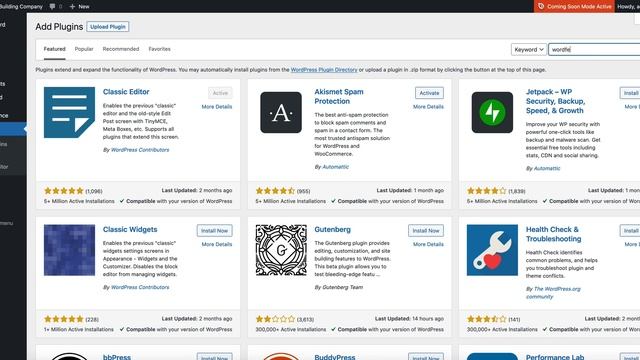Open More Details for Gutenberg

(x=428, y=244)
